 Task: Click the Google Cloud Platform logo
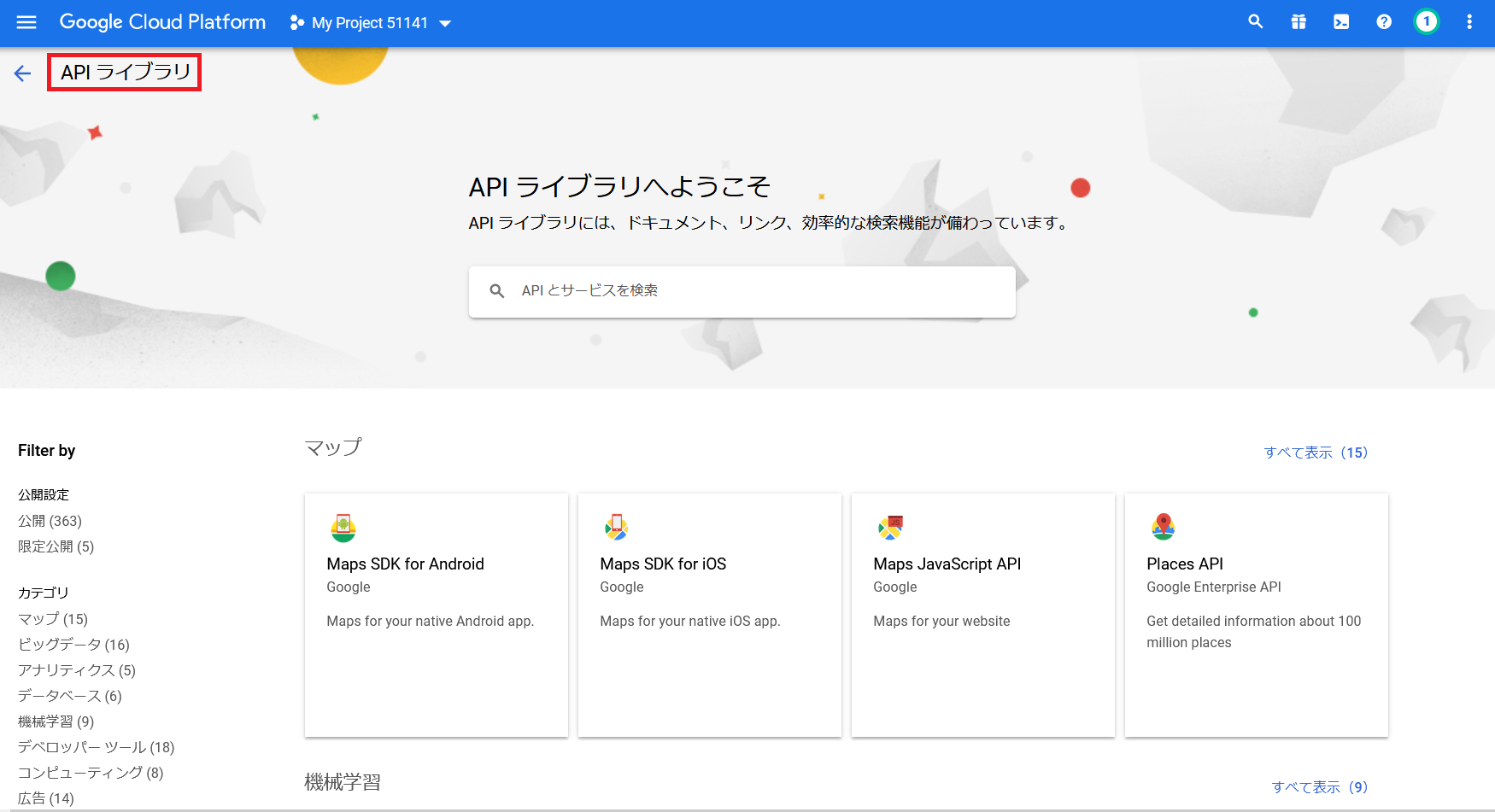(x=162, y=22)
